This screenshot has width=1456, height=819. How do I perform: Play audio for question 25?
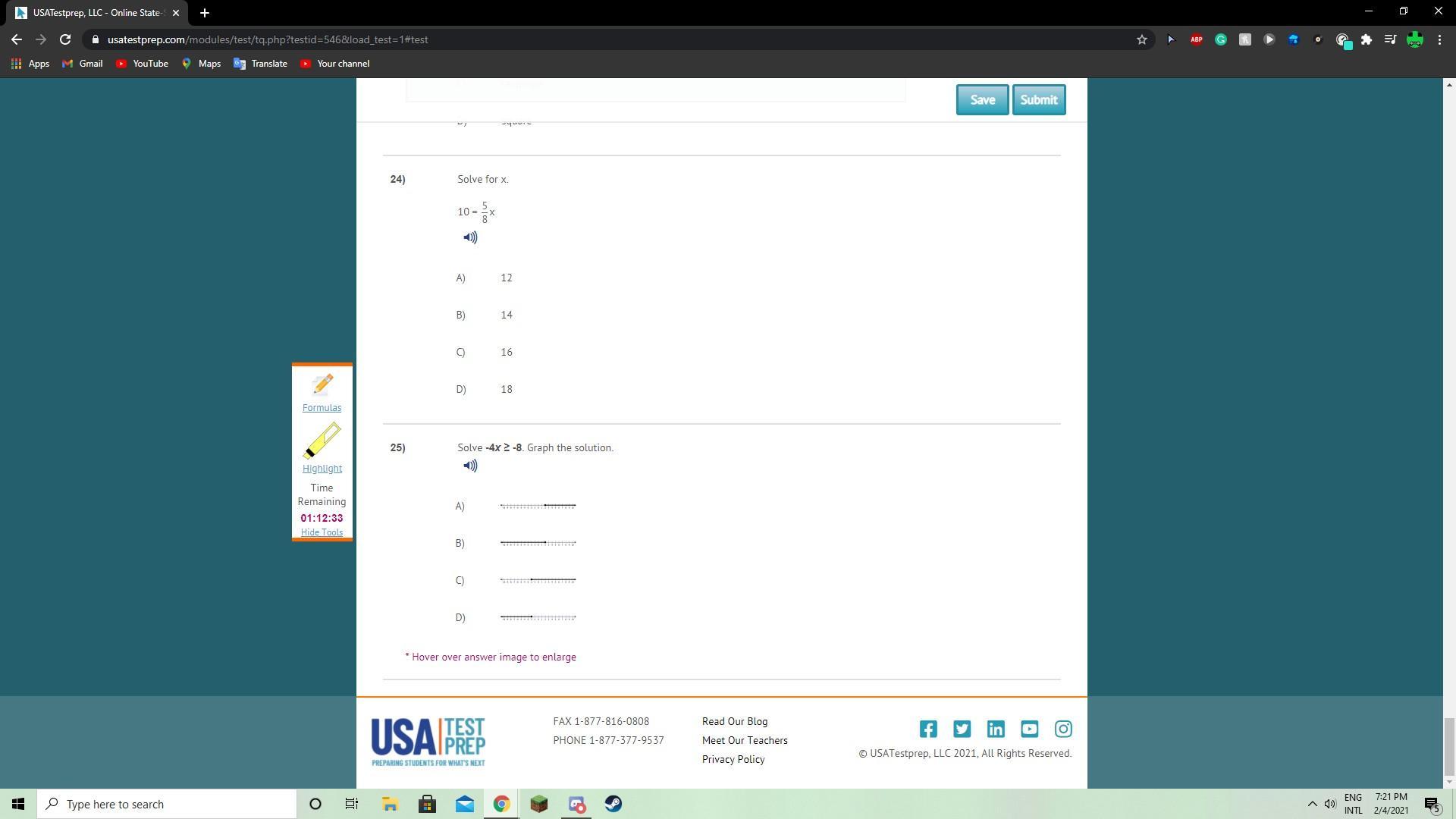click(x=470, y=466)
